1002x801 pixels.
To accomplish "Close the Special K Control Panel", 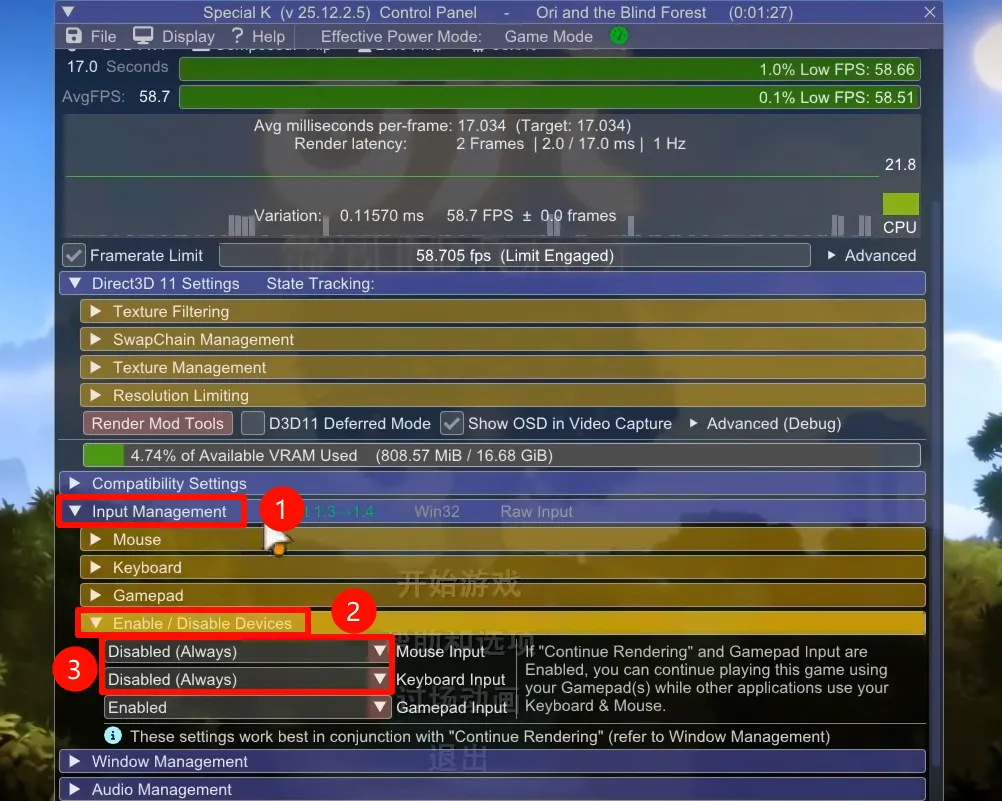I will [930, 12].
